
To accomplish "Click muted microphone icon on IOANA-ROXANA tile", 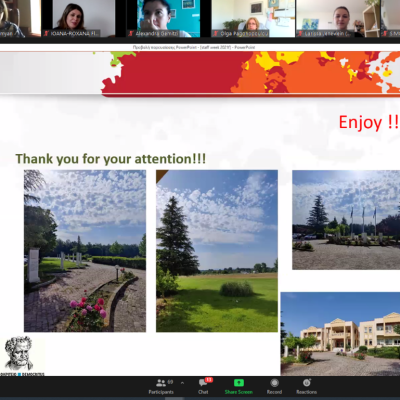I will pos(46,33).
